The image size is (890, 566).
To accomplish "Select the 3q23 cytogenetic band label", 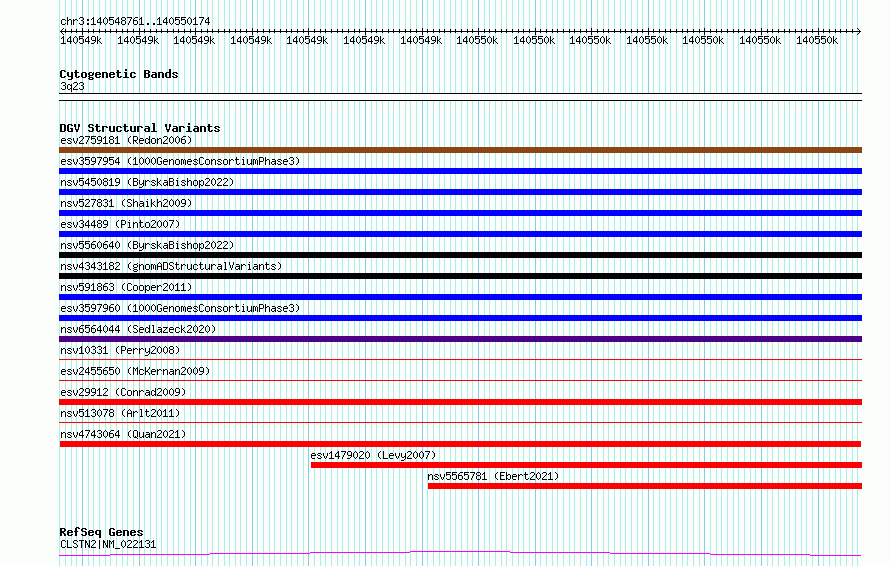I will click(x=72, y=86).
